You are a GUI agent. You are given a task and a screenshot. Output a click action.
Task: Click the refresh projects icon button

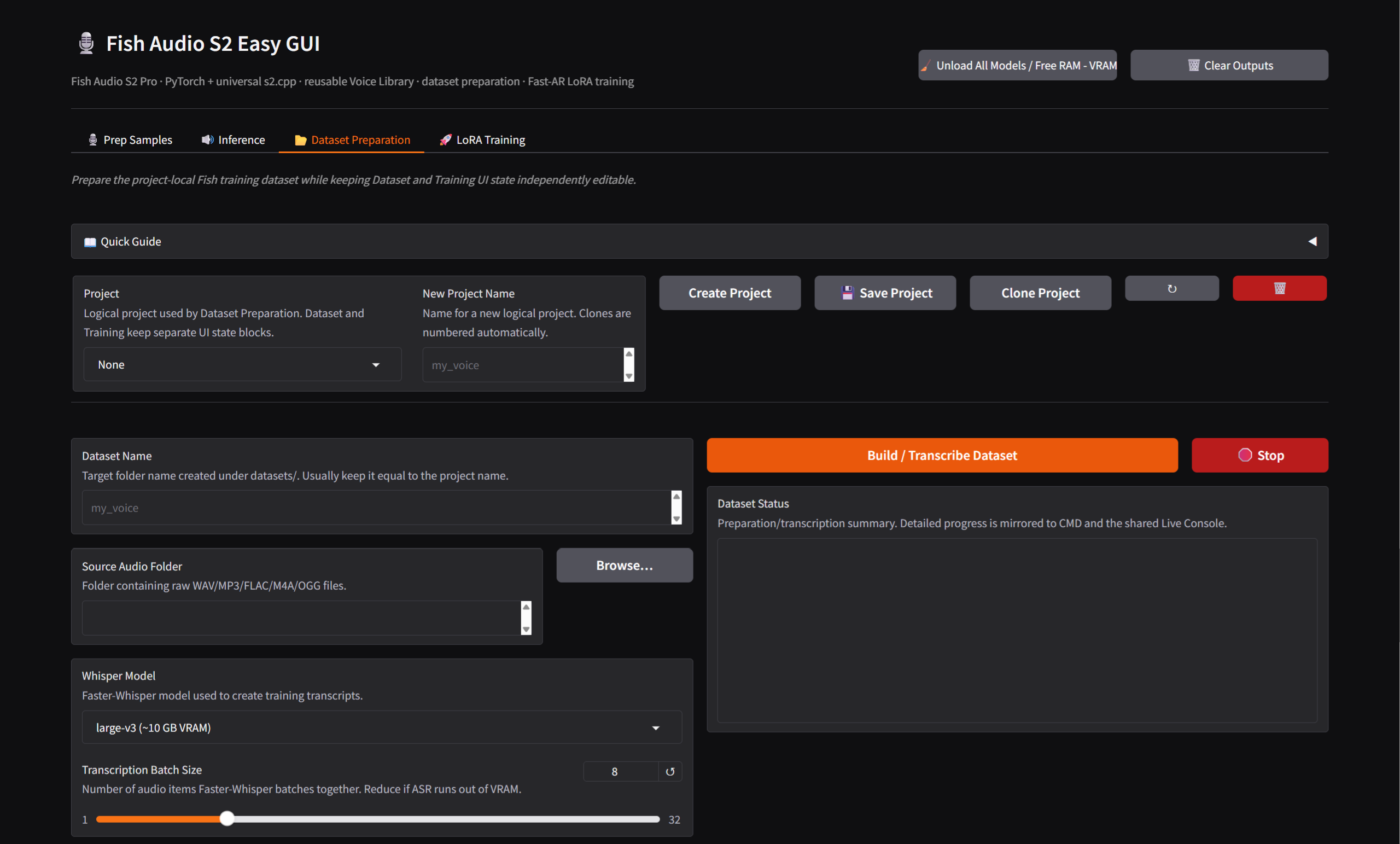[x=1171, y=288]
